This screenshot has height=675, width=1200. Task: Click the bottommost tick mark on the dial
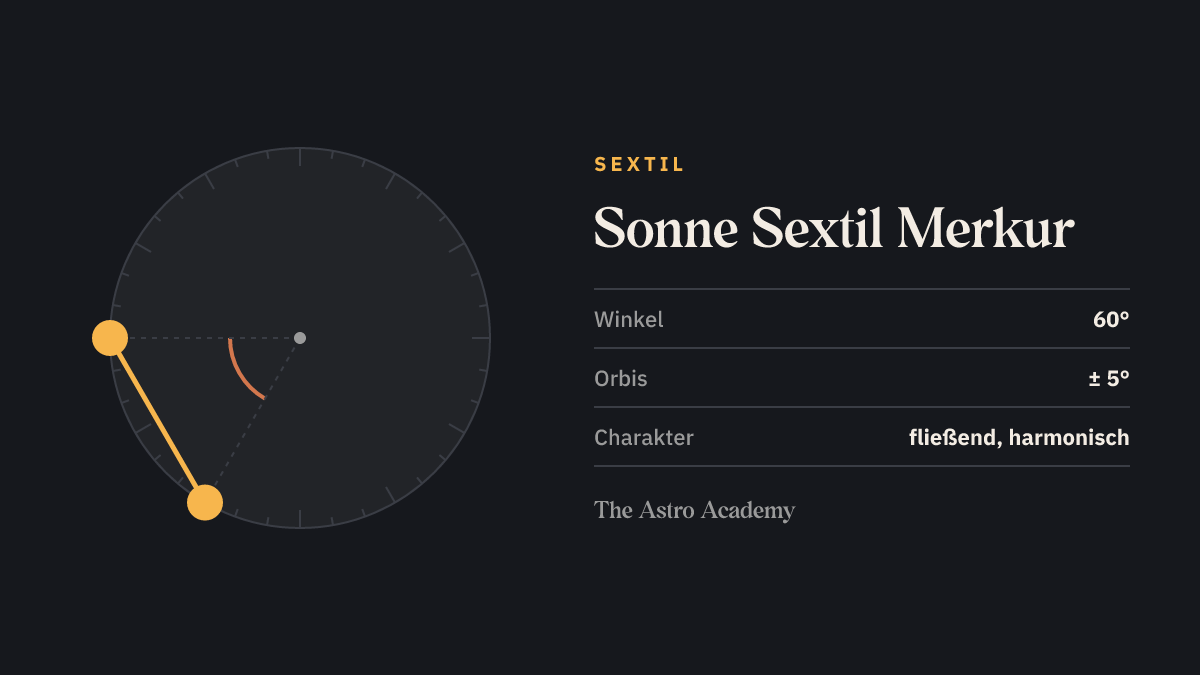[x=300, y=519]
